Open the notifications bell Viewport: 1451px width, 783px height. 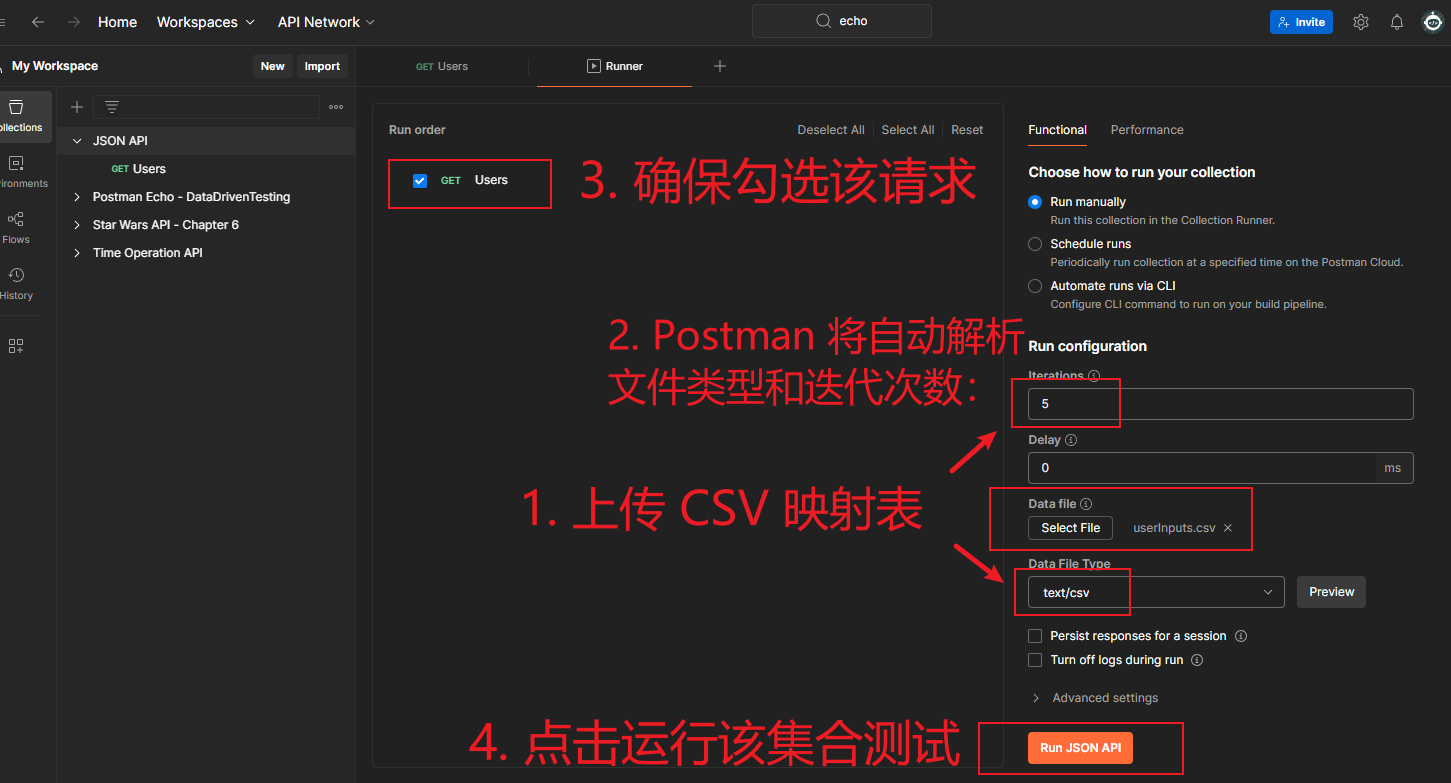coord(1397,22)
